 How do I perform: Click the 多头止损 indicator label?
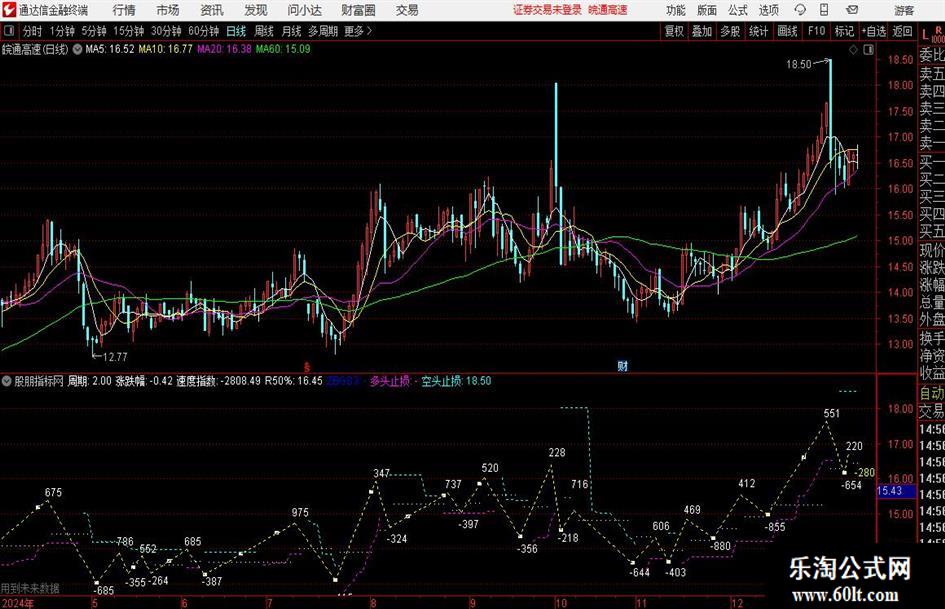click(x=389, y=381)
